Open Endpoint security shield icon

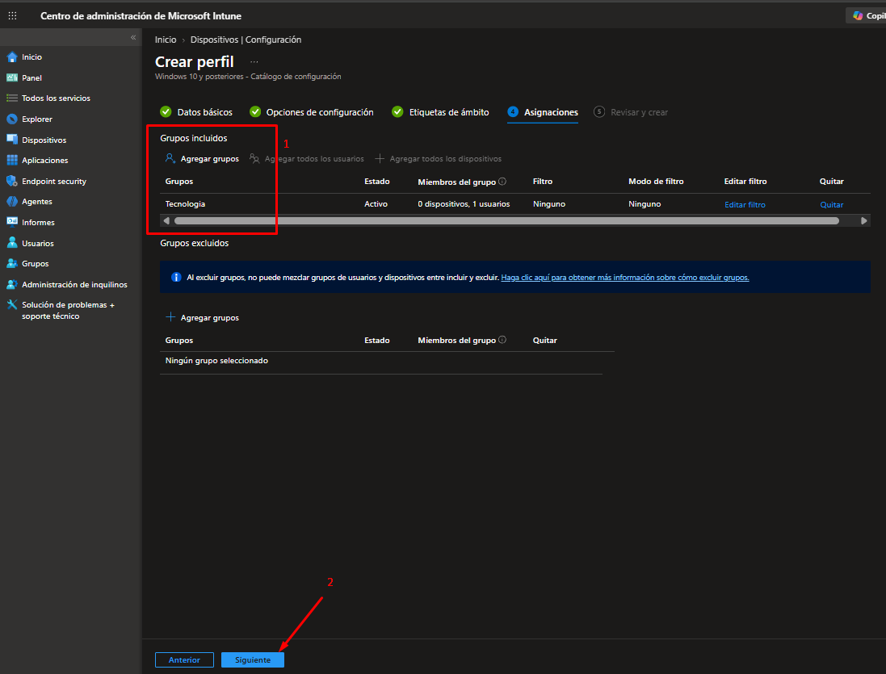coord(12,181)
